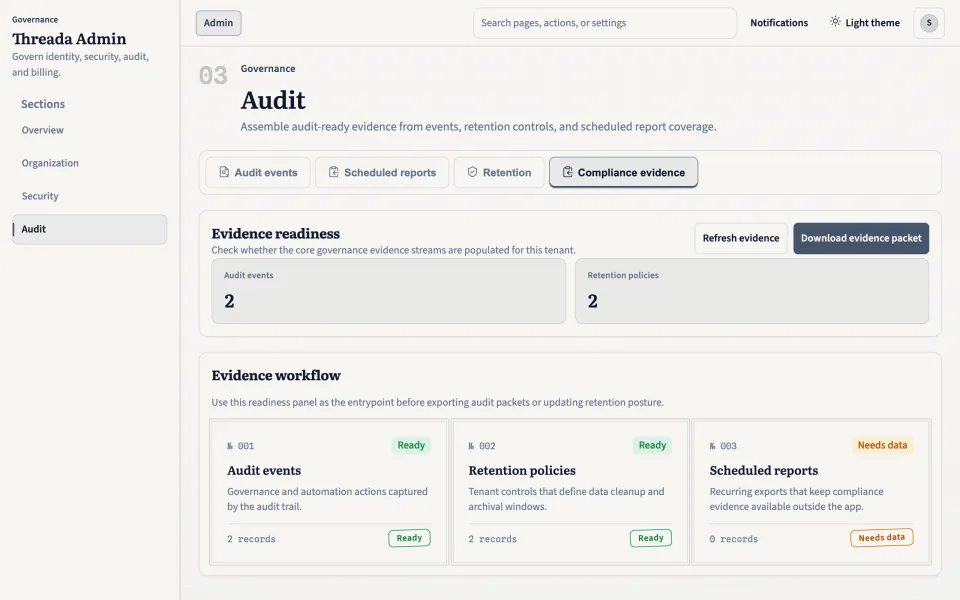Image resolution: width=960 pixels, height=600 pixels.
Task: Click the Sections sidebar heading
Action: [43, 104]
